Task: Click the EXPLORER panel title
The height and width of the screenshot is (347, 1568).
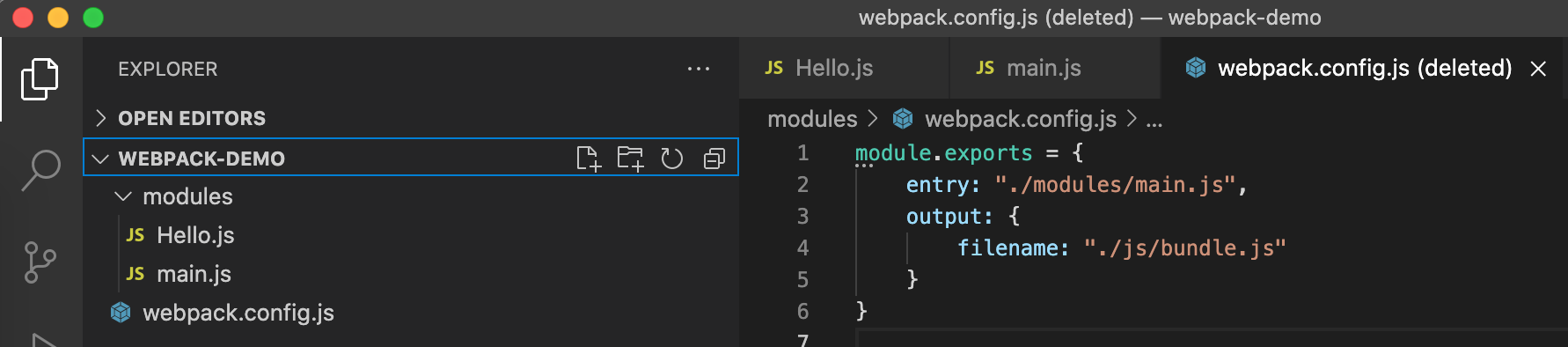Action: (x=168, y=69)
